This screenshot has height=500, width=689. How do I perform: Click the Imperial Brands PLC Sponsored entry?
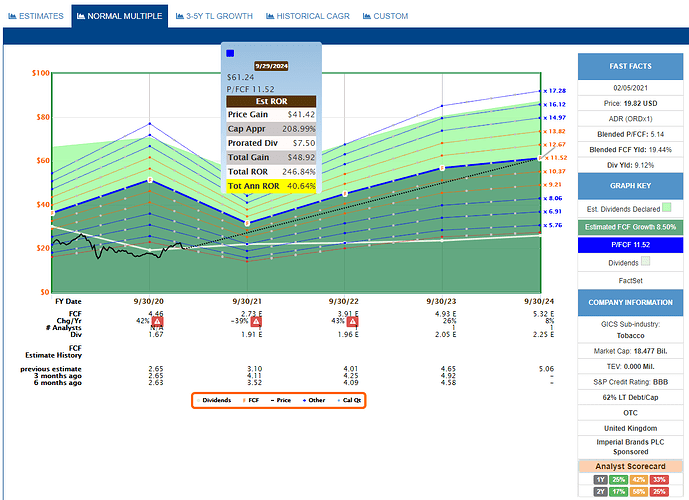tap(630, 447)
